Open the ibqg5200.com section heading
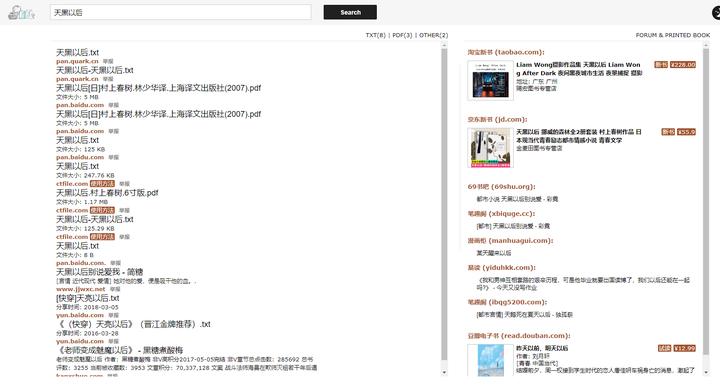This screenshot has width=720, height=388. pos(507,302)
